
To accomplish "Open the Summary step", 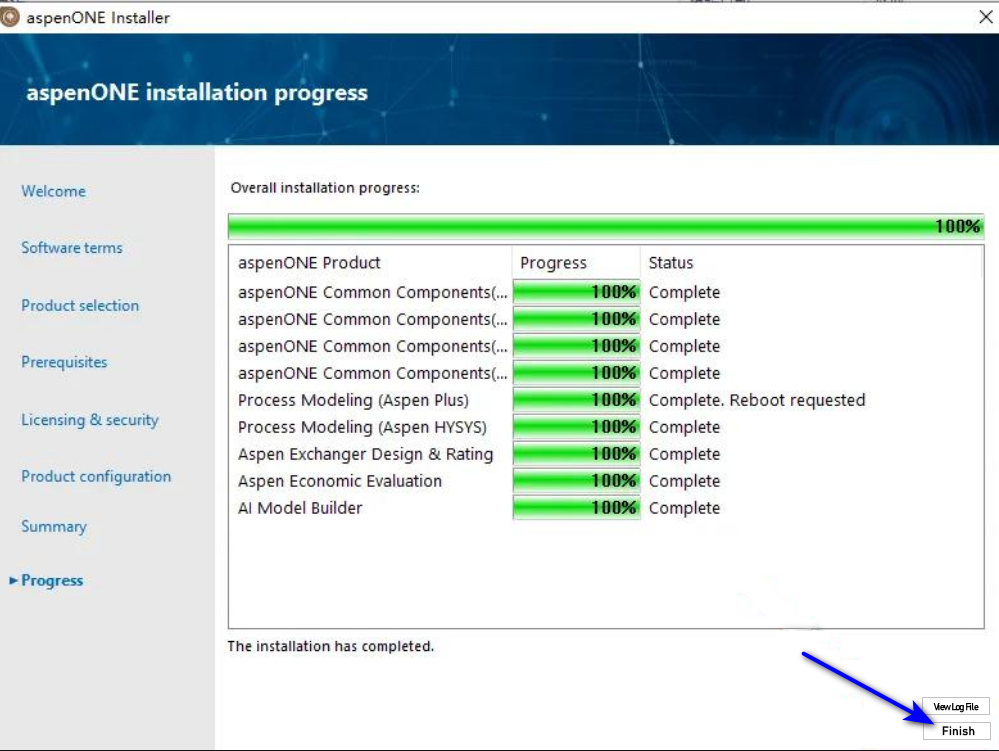I will tap(54, 526).
